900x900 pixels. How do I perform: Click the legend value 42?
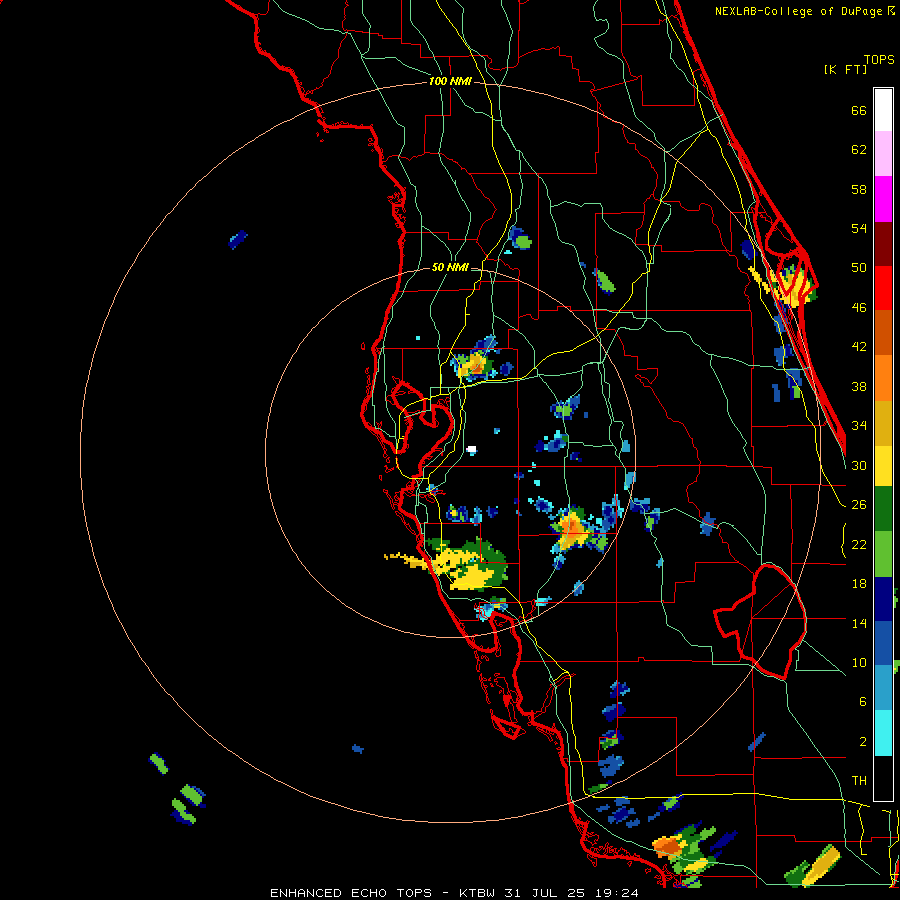pos(859,347)
